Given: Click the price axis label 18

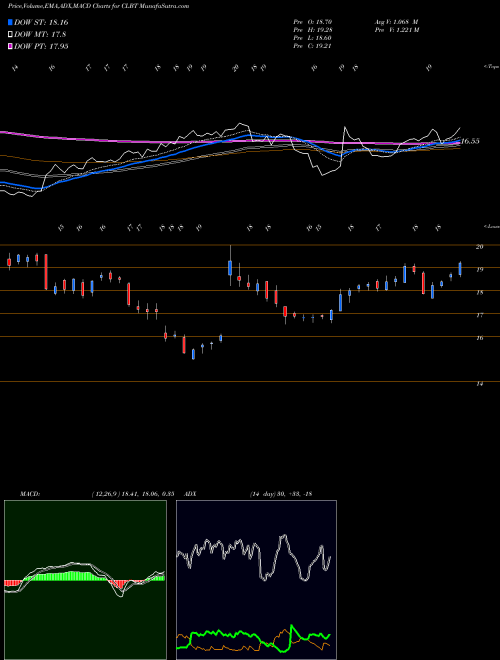Looking at the screenshot, I should [x=479, y=293].
